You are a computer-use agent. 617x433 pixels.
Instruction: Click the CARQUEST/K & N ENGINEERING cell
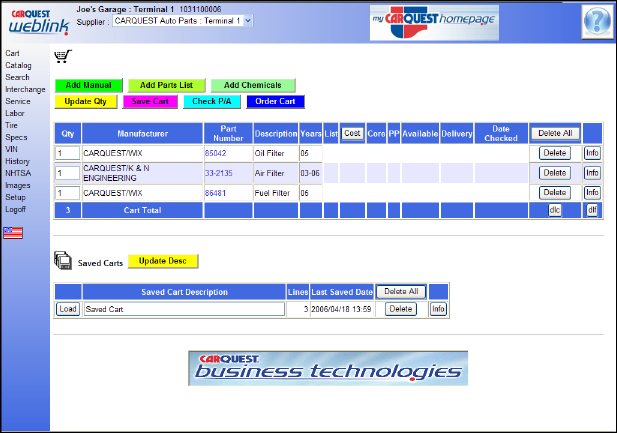[142, 173]
